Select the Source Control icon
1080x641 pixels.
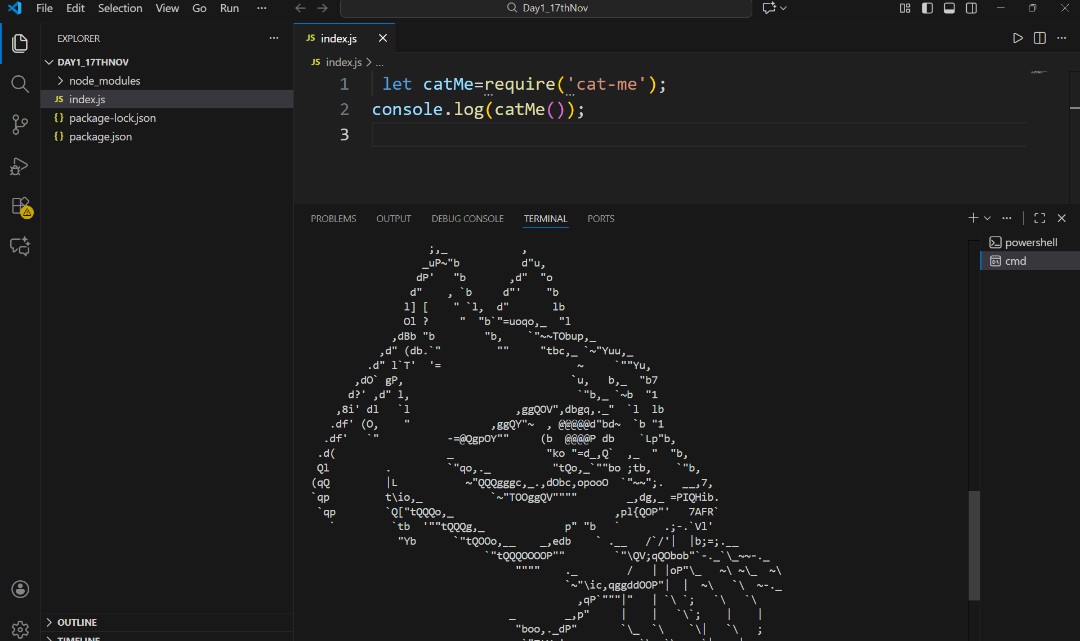click(19, 124)
